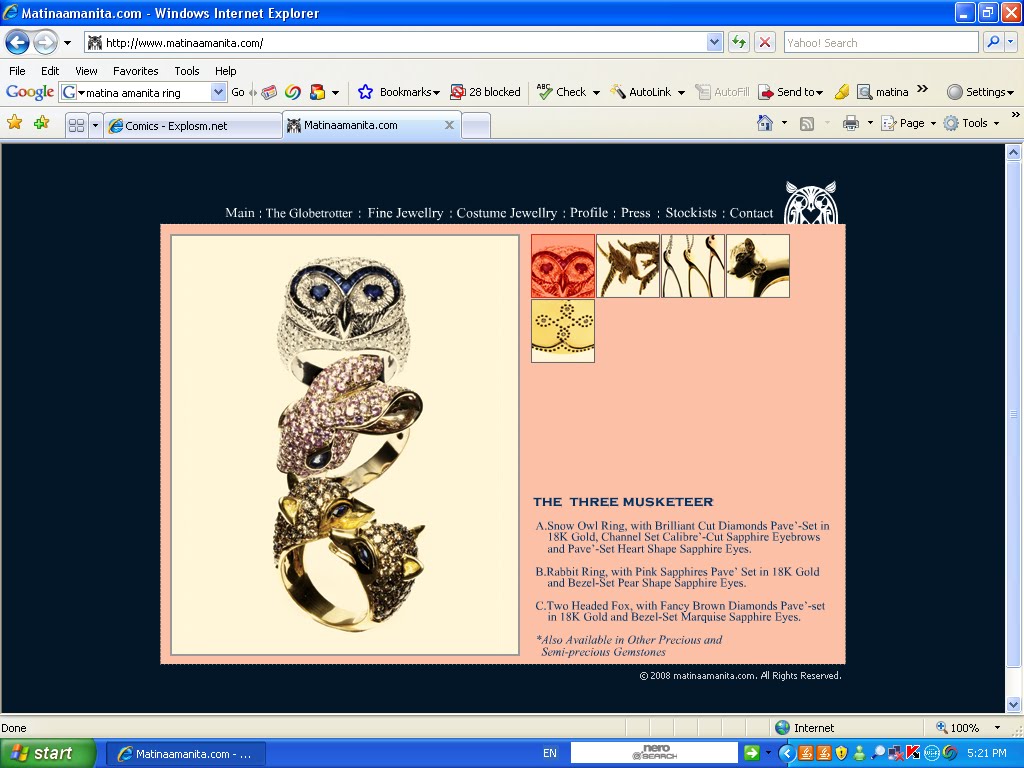Click the Yahoo! Search box
Image resolution: width=1024 pixels, height=768 pixels.
pyautogui.click(x=880, y=43)
